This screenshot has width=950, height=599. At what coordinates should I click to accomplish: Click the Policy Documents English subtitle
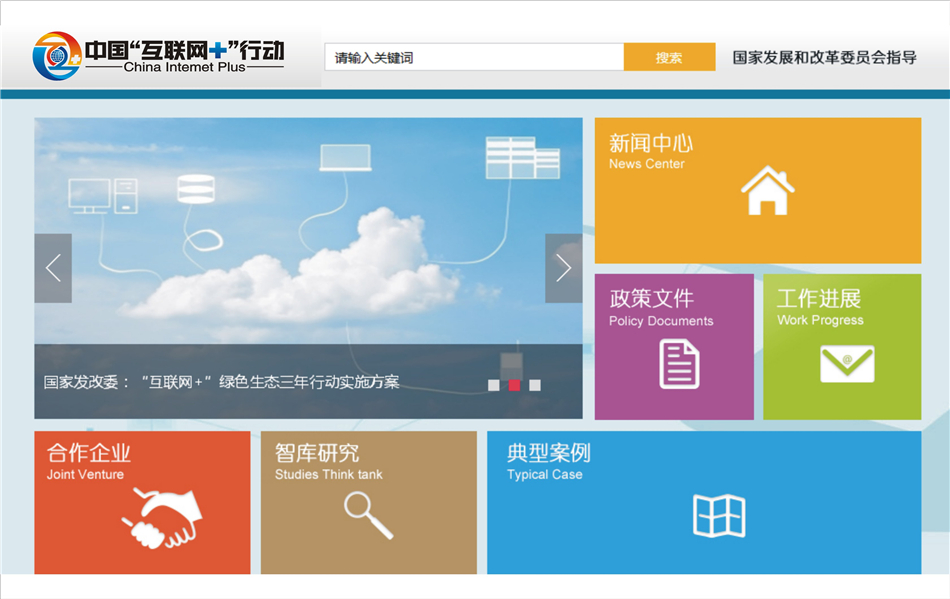(x=661, y=321)
